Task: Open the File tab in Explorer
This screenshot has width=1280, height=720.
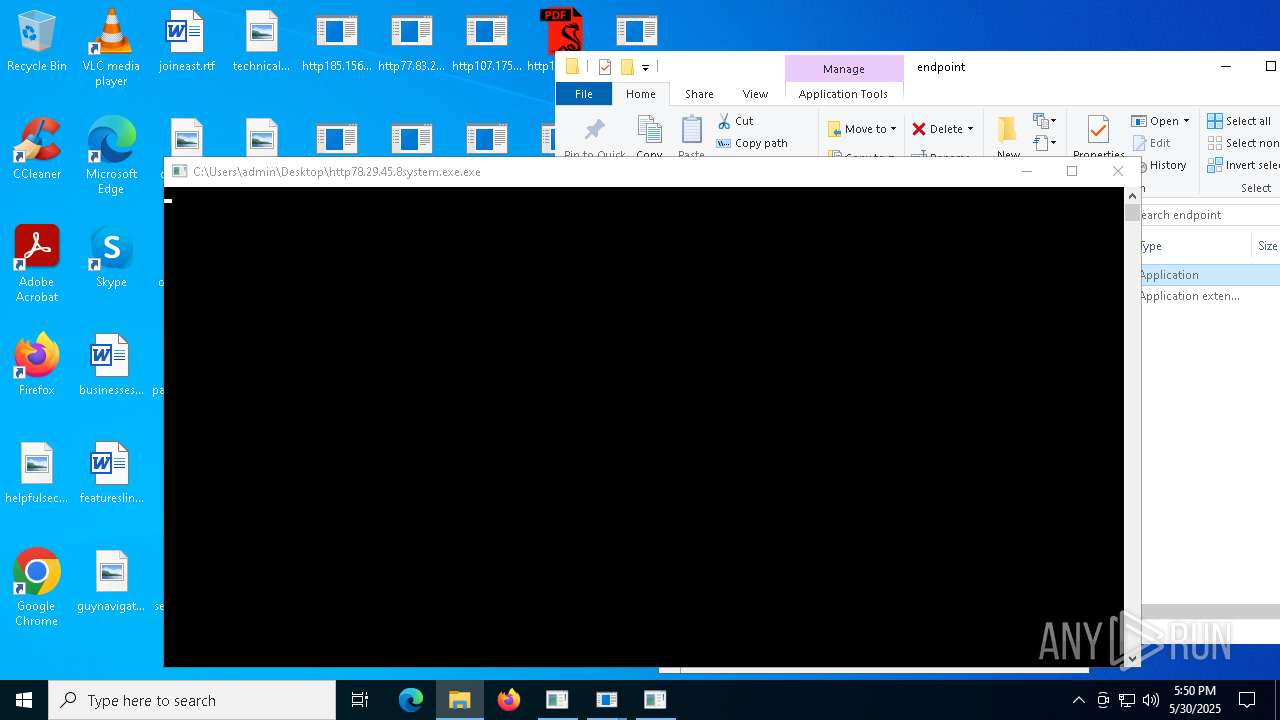Action: 583,94
